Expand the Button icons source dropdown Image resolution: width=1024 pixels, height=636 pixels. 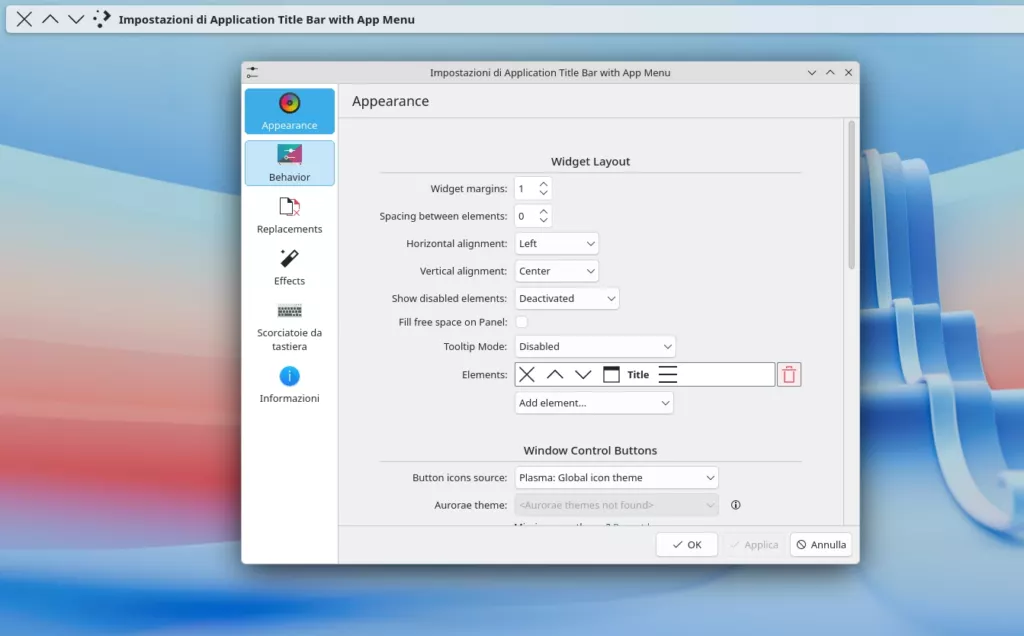point(616,477)
